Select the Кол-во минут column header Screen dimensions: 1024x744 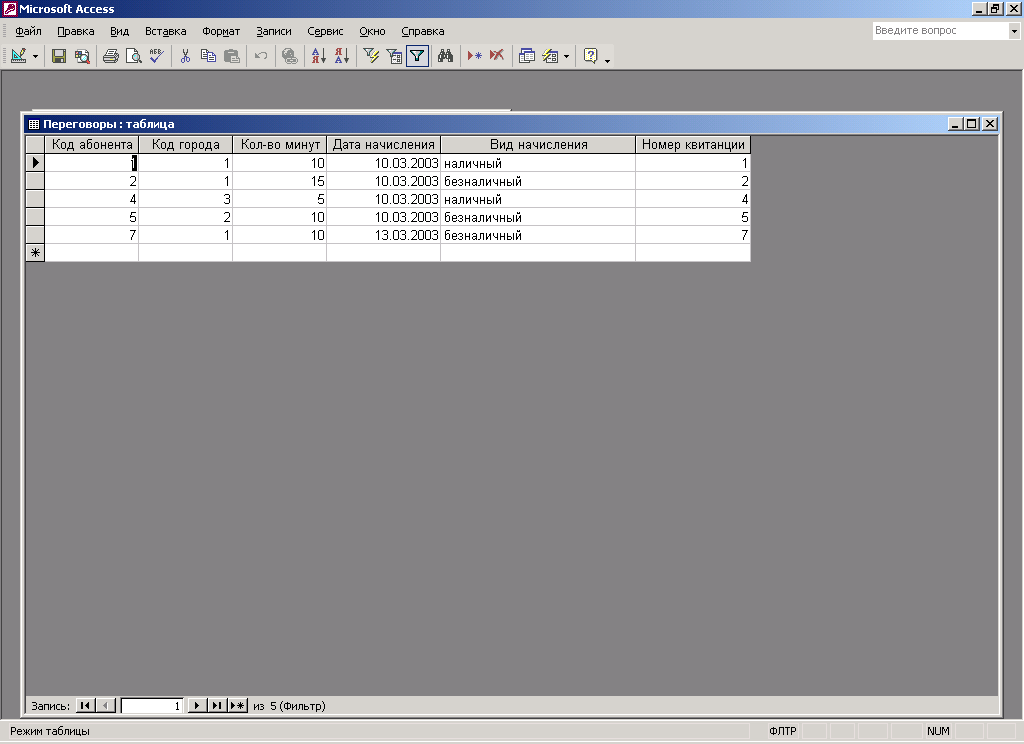click(280, 144)
